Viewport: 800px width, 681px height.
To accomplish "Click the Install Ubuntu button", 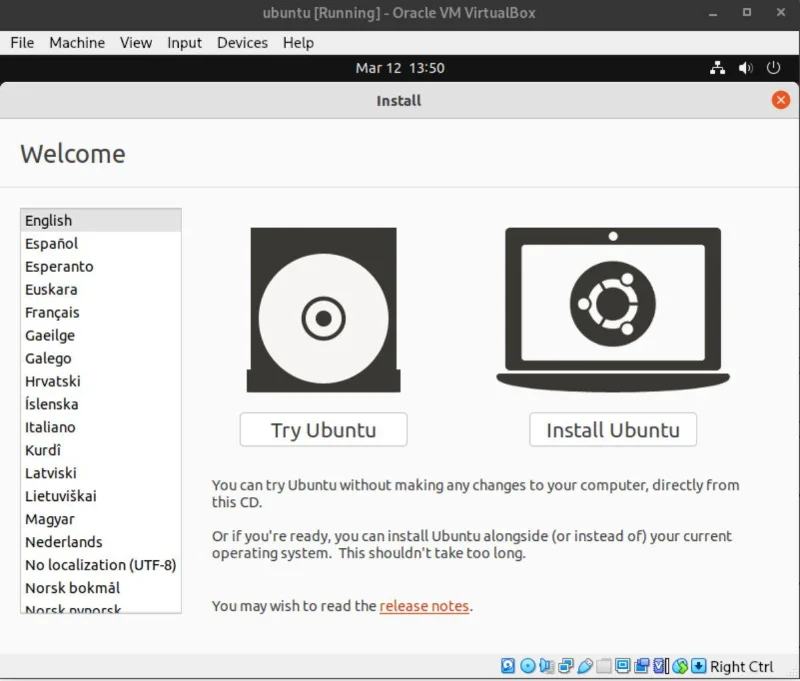I will coord(613,430).
